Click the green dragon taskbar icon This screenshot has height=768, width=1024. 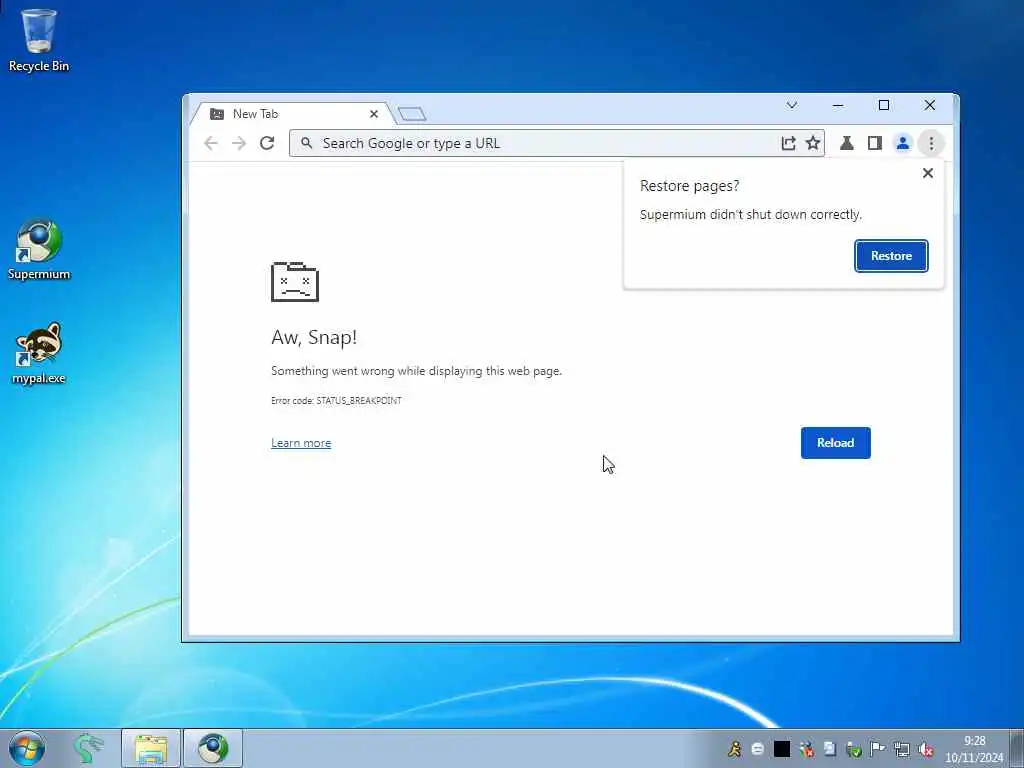(x=88, y=748)
